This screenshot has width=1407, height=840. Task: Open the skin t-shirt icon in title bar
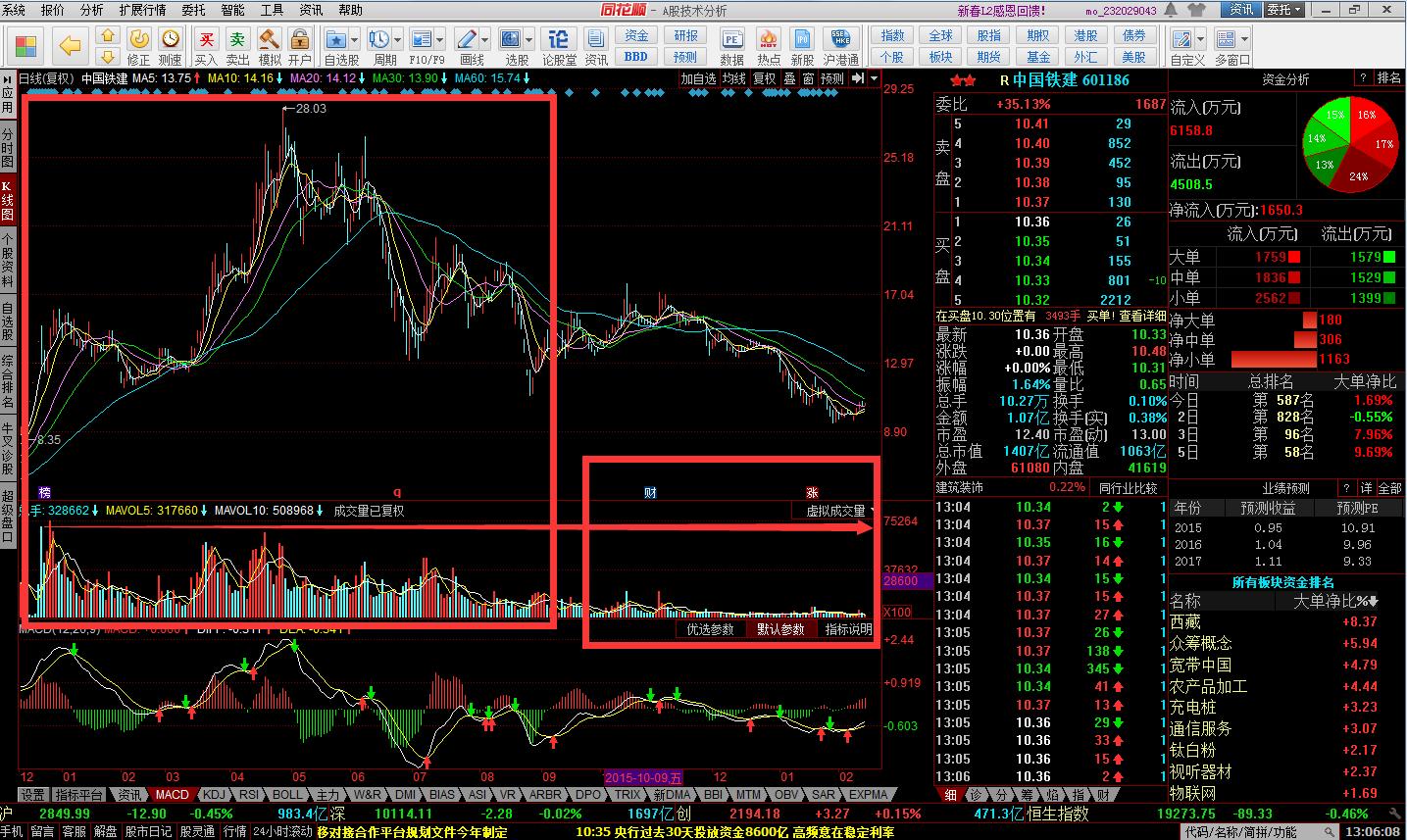(1194, 10)
